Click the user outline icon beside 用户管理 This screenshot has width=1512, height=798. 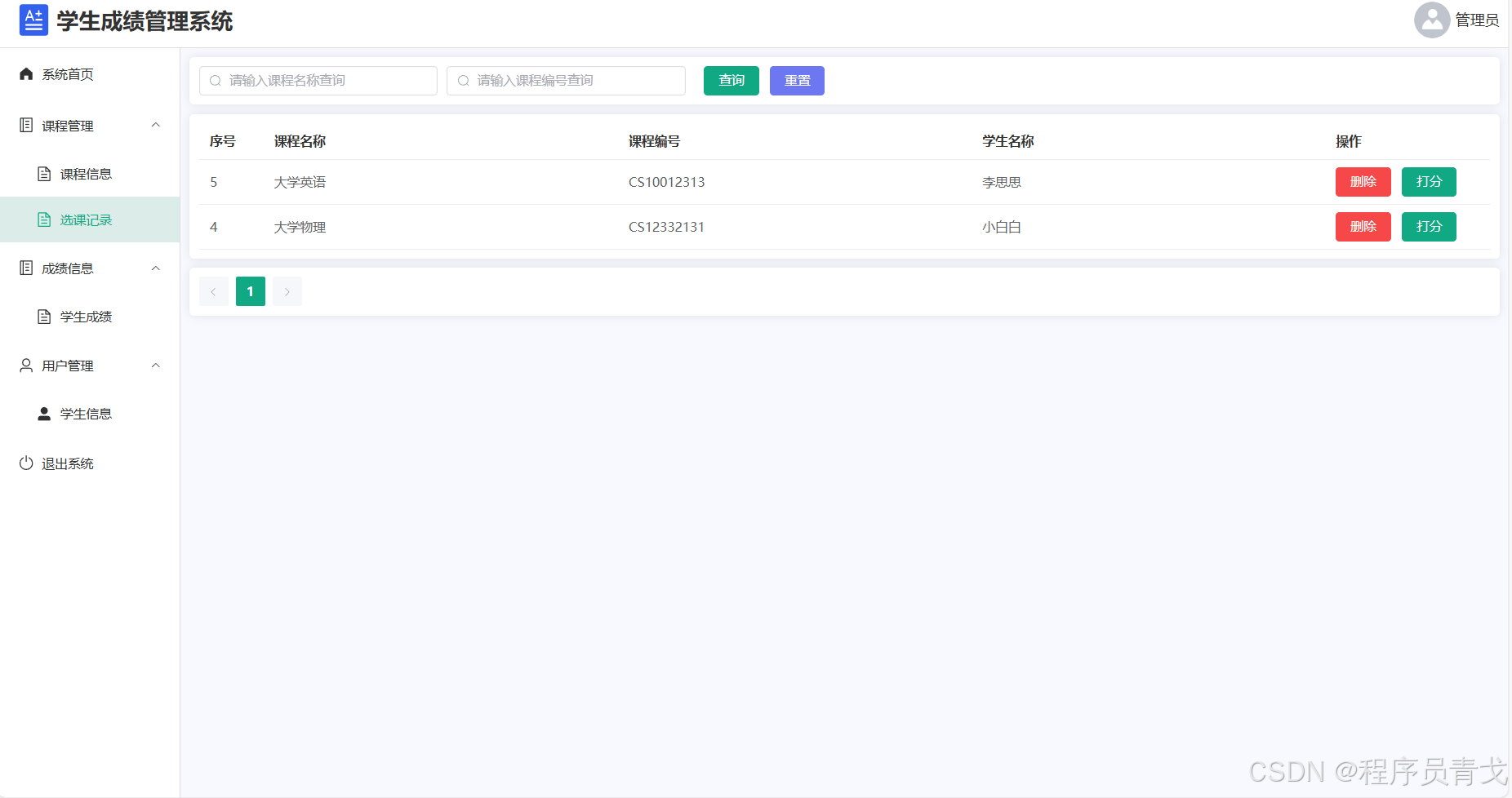pyautogui.click(x=26, y=366)
